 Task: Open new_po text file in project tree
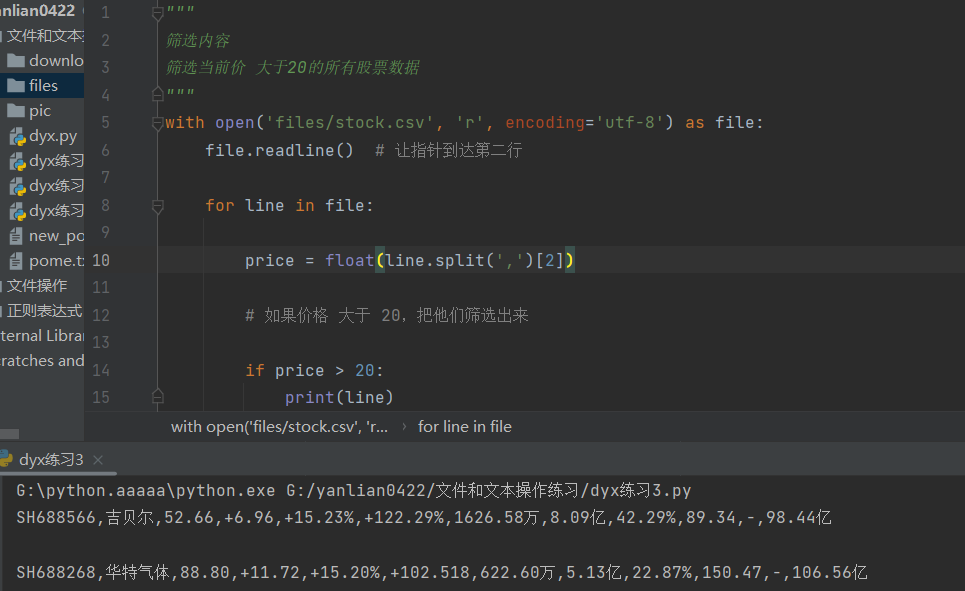[56, 236]
